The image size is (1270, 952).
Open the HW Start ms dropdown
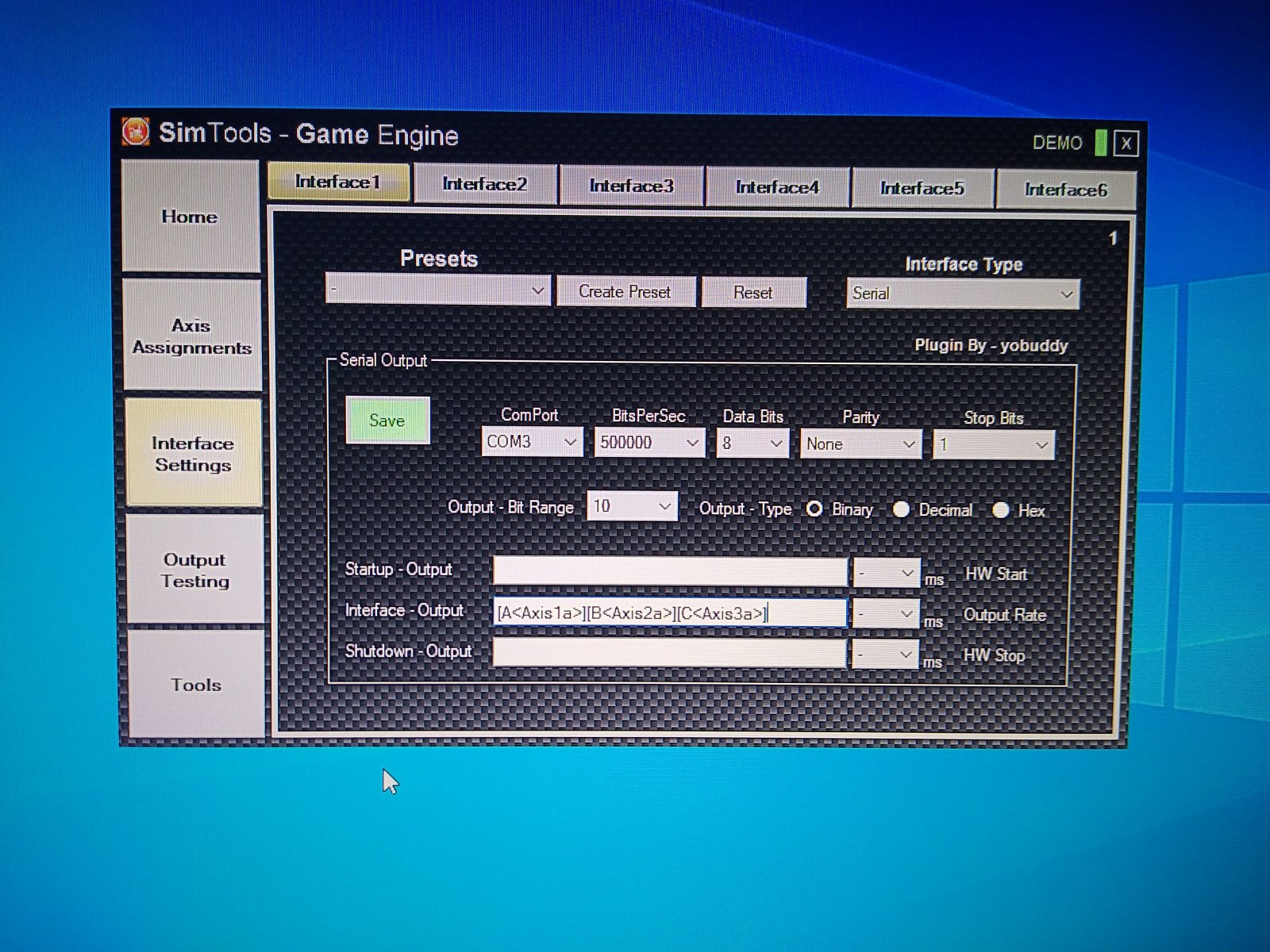(x=887, y=573)
